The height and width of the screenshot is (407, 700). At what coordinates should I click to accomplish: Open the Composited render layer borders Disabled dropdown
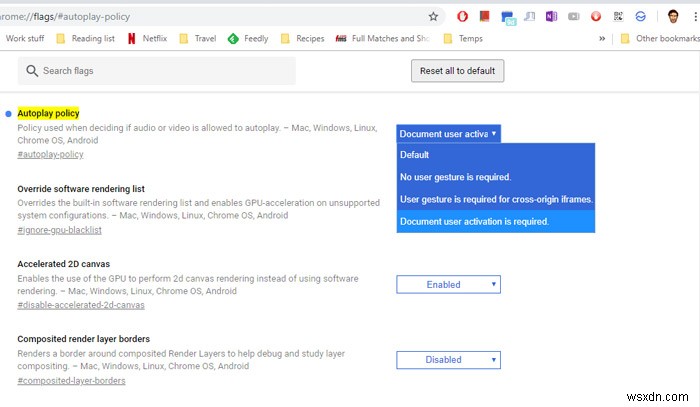pos(448,360)
